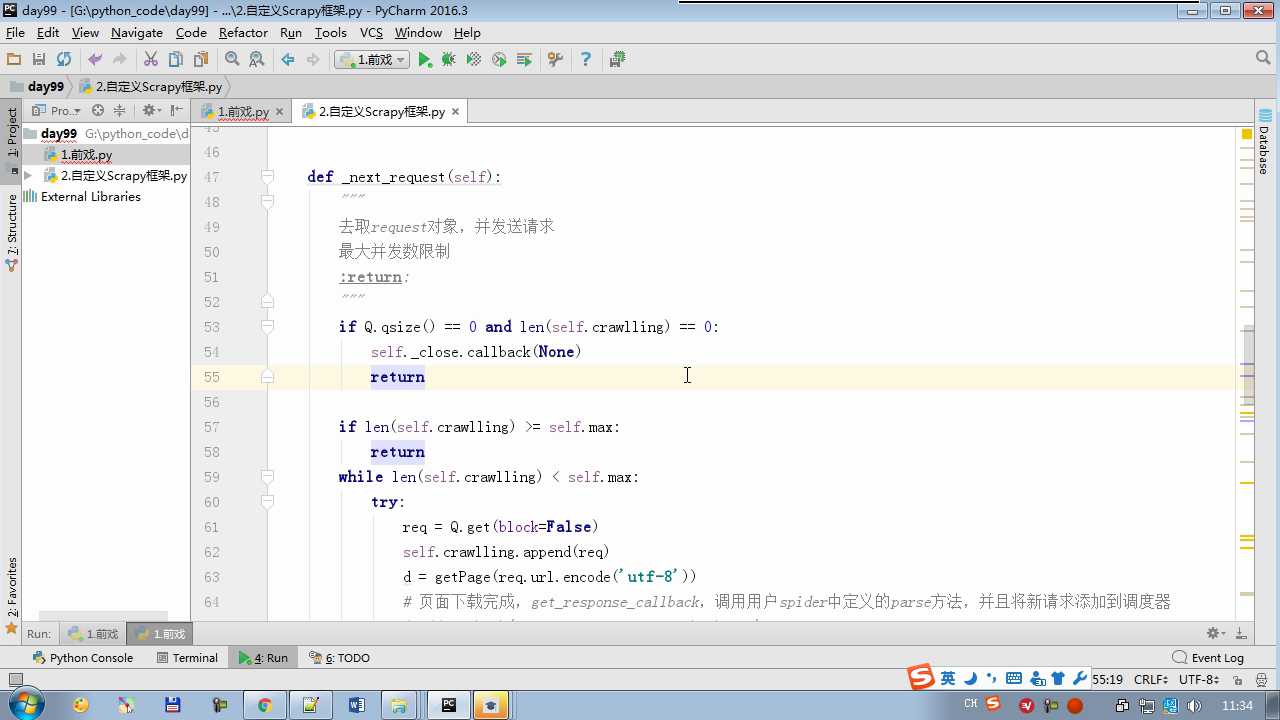Viewport: 1280px width, 720px height.
Task: Open the Terminal tool window
Action: pos(187,658)
